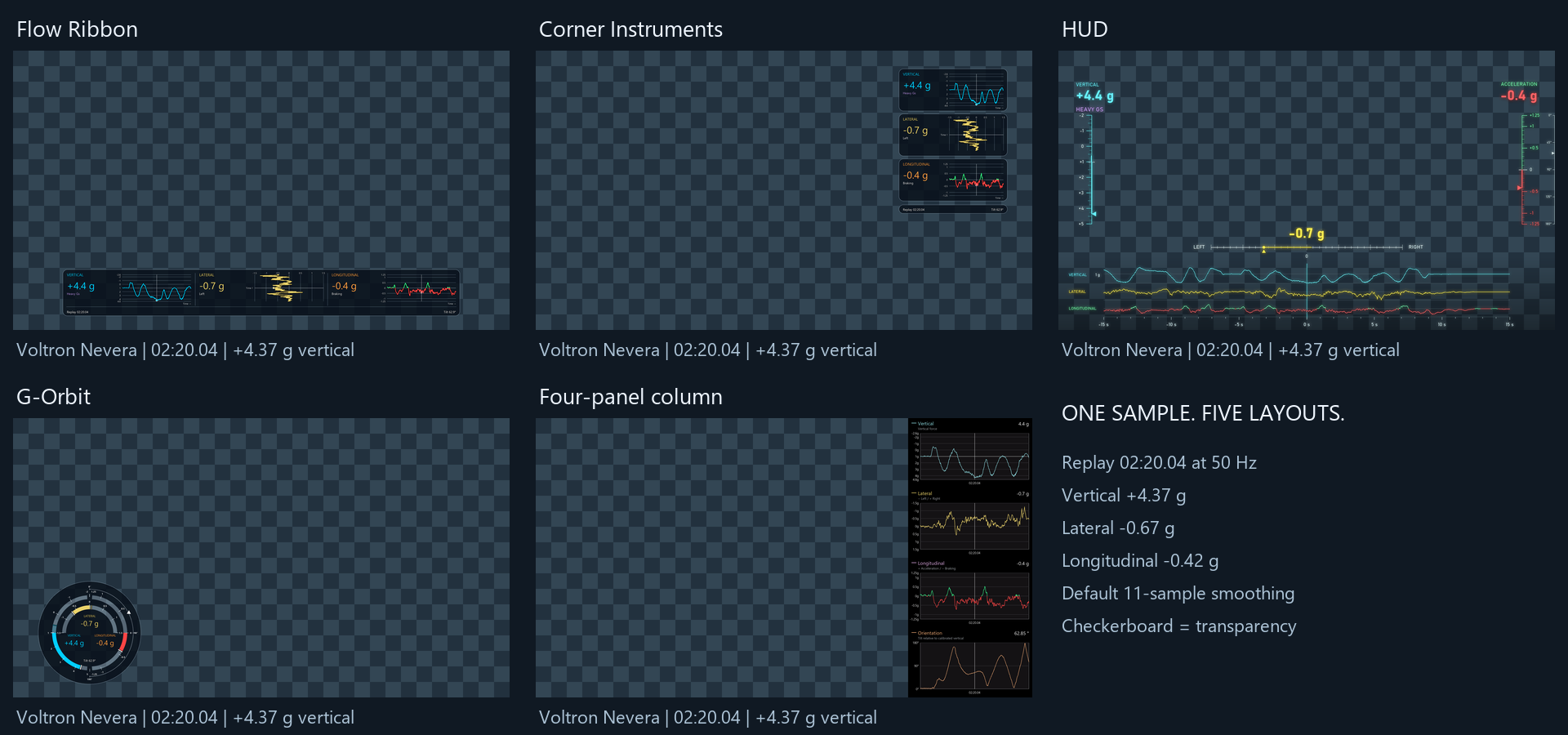Click the HUD's cyan "+4.4 g" vertical readout

[x=1095, y=96]
